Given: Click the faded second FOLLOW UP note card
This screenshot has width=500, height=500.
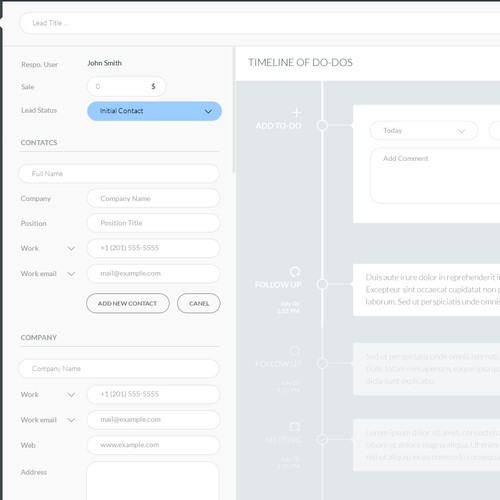Looking at the screenshot, I should click(x=426, y=369).
